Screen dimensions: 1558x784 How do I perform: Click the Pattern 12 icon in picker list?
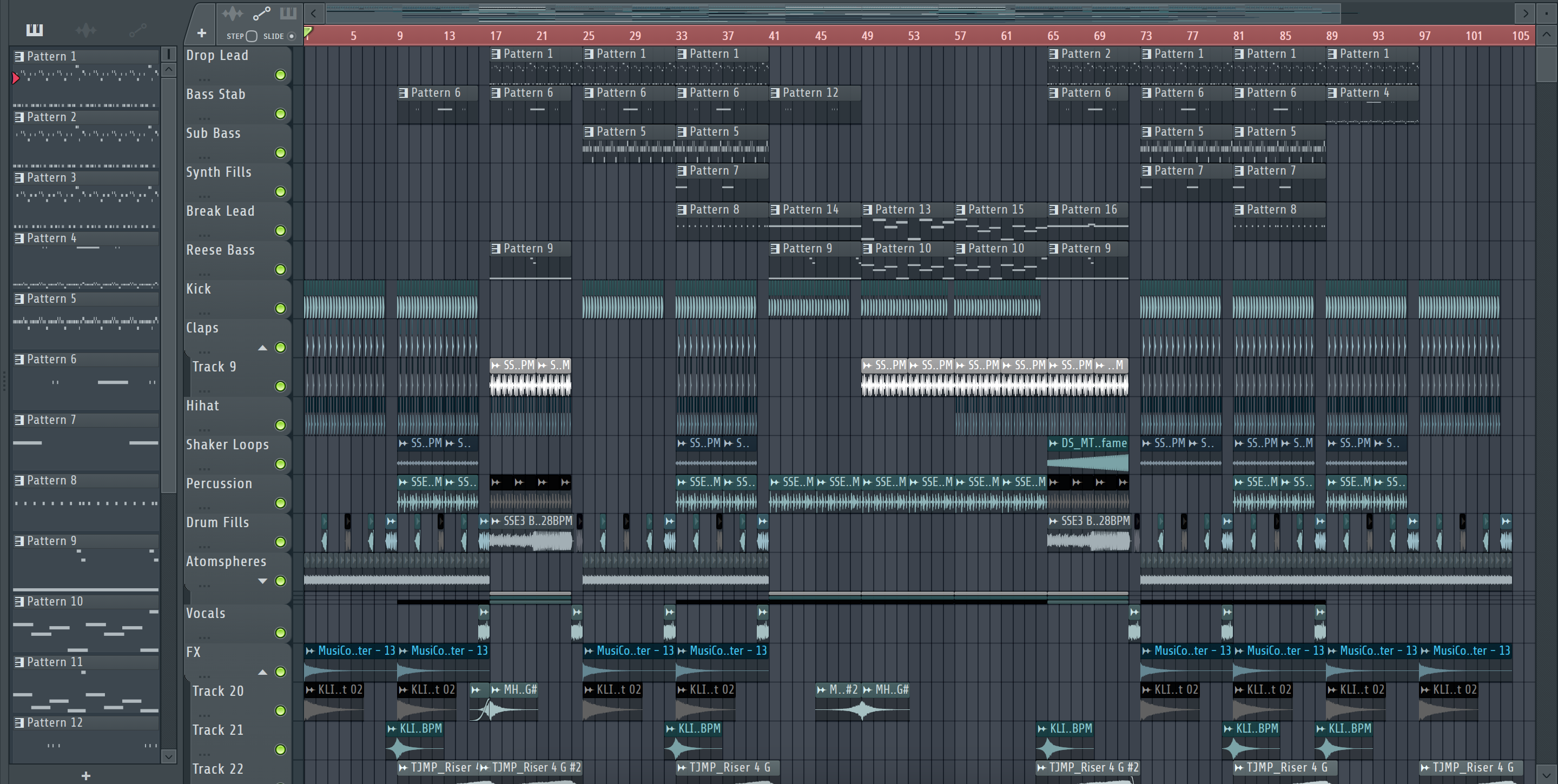(19, 722)
